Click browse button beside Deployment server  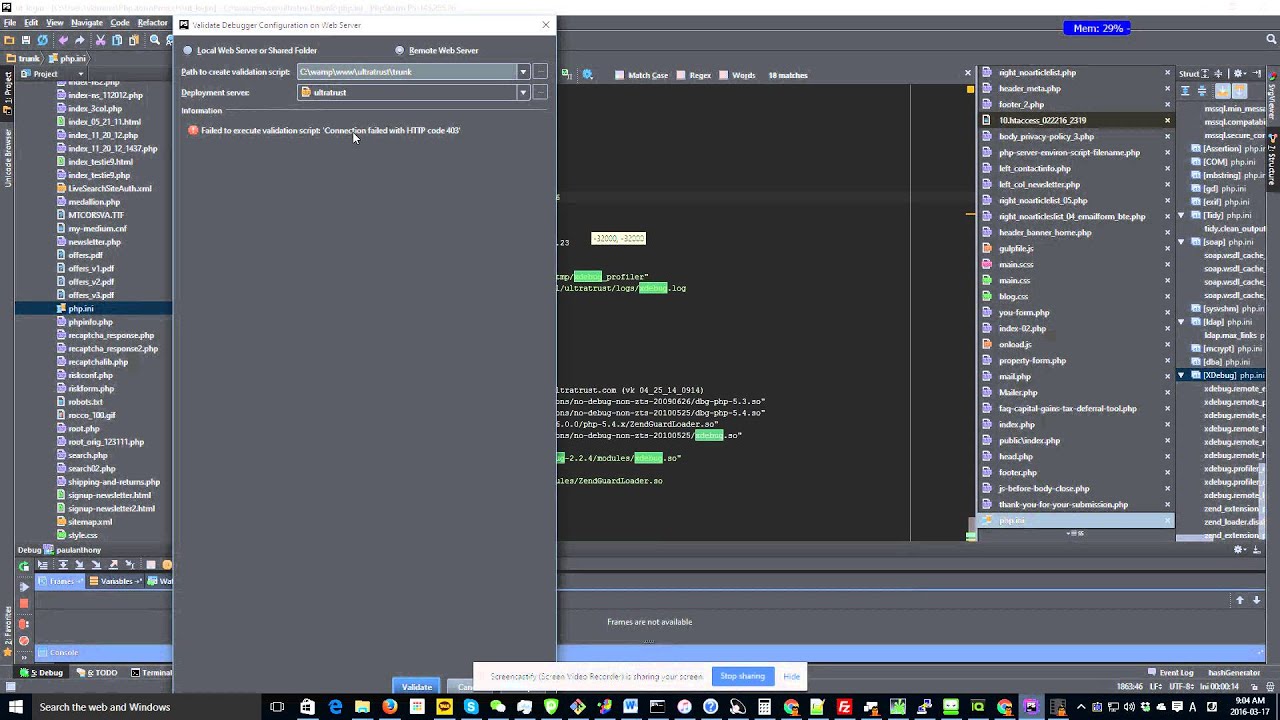tap(540, 92)
